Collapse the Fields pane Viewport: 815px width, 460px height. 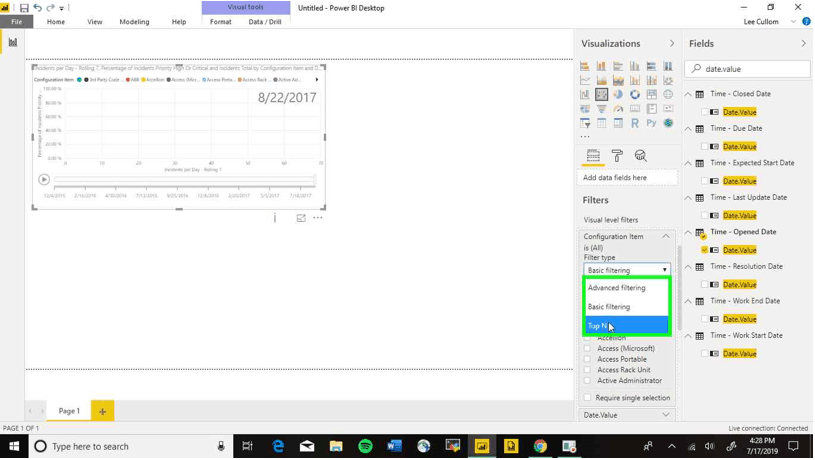pos(804,44)
